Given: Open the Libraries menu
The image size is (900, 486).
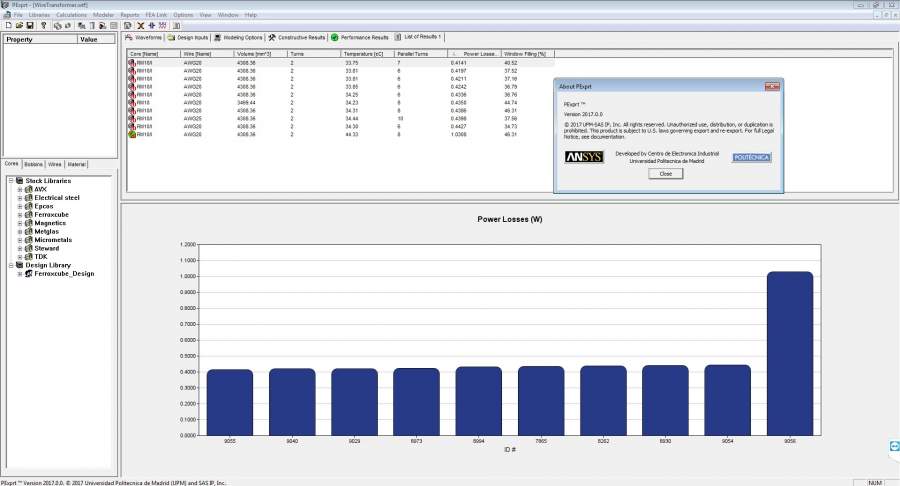Looking at the screenshot, I should coord(39,15).
